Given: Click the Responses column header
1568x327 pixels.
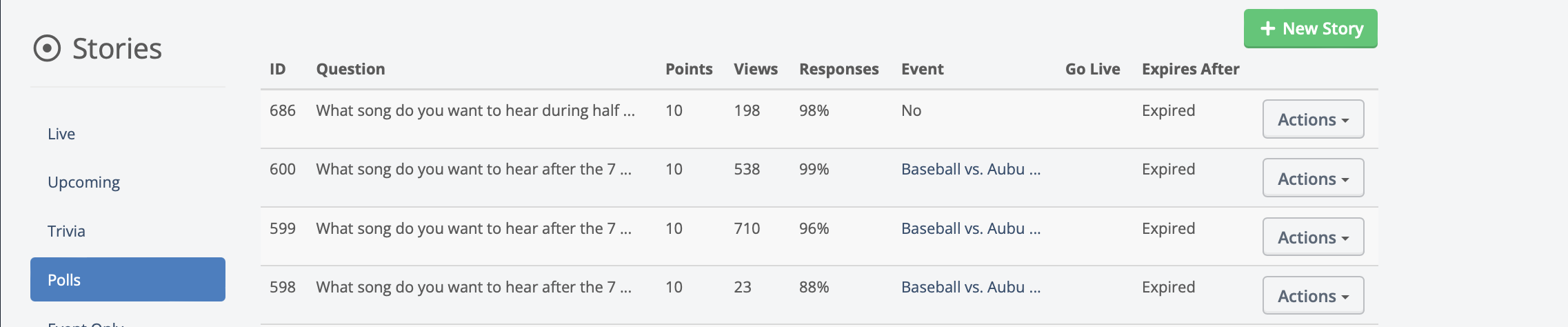Looking at the screenshot, I should (838, 69).
